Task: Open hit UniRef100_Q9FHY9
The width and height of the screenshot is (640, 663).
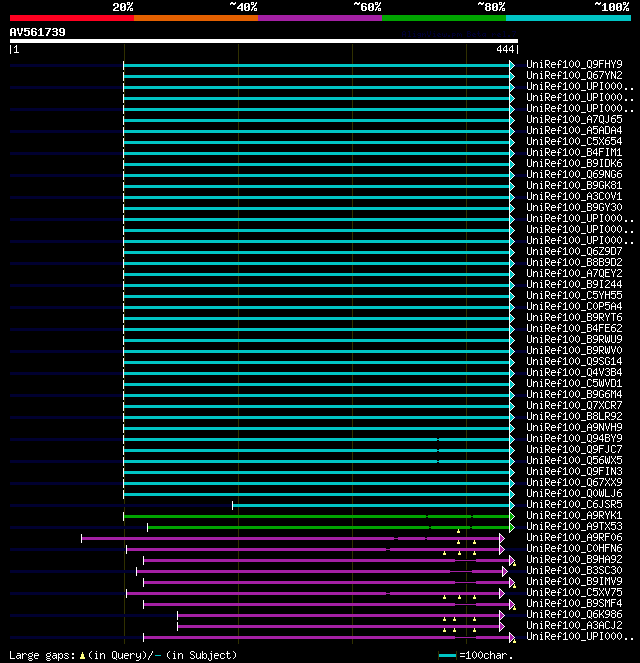Action: pyautogui.click(x=574, y=64)
